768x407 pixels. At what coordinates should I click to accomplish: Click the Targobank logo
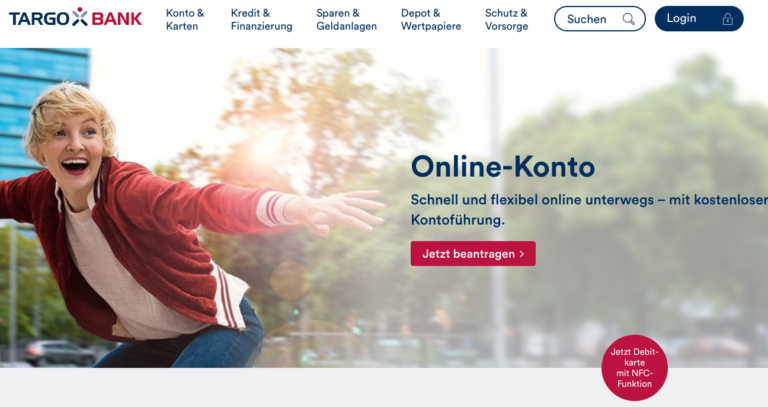click(x=75, y=19)
